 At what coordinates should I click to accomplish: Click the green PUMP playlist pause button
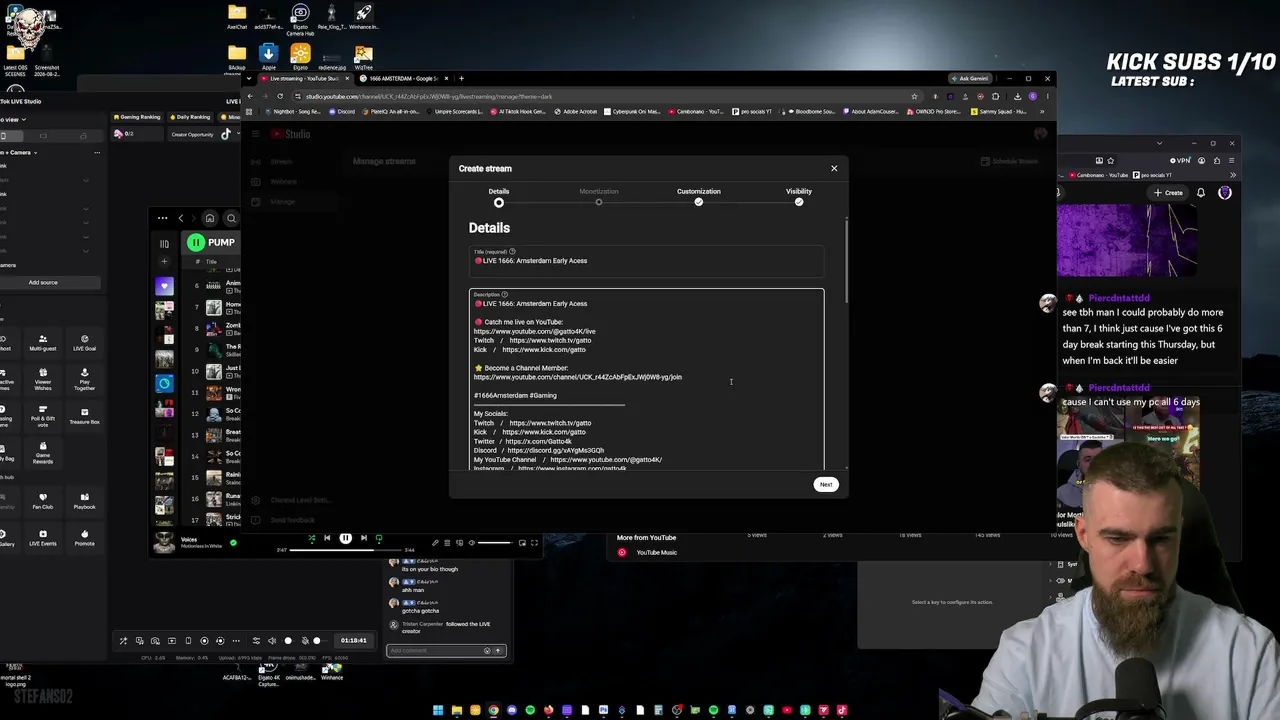pyautogui.click(x=195, y=242)
